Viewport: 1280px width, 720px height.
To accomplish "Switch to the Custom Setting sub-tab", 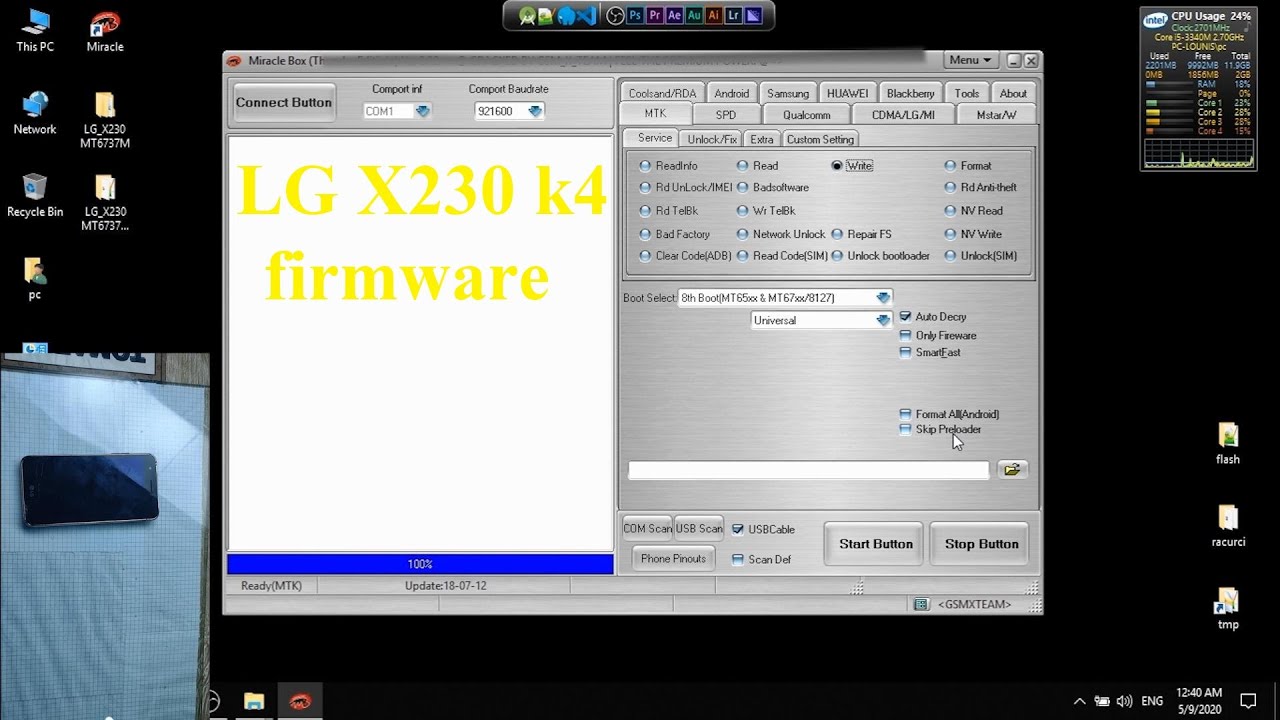I will point(820,139).
